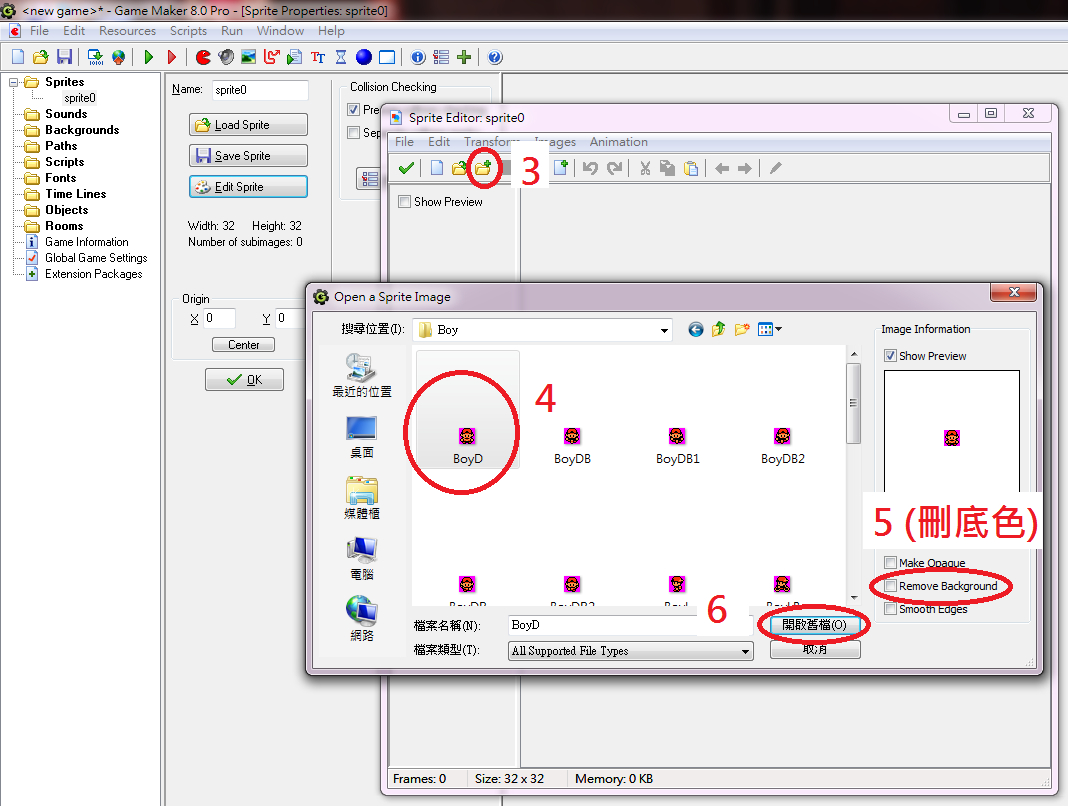Enable Show Preview in Sprite Editor
The image size is (1068, 806).
pyautogui.click(x=405, y=202)
